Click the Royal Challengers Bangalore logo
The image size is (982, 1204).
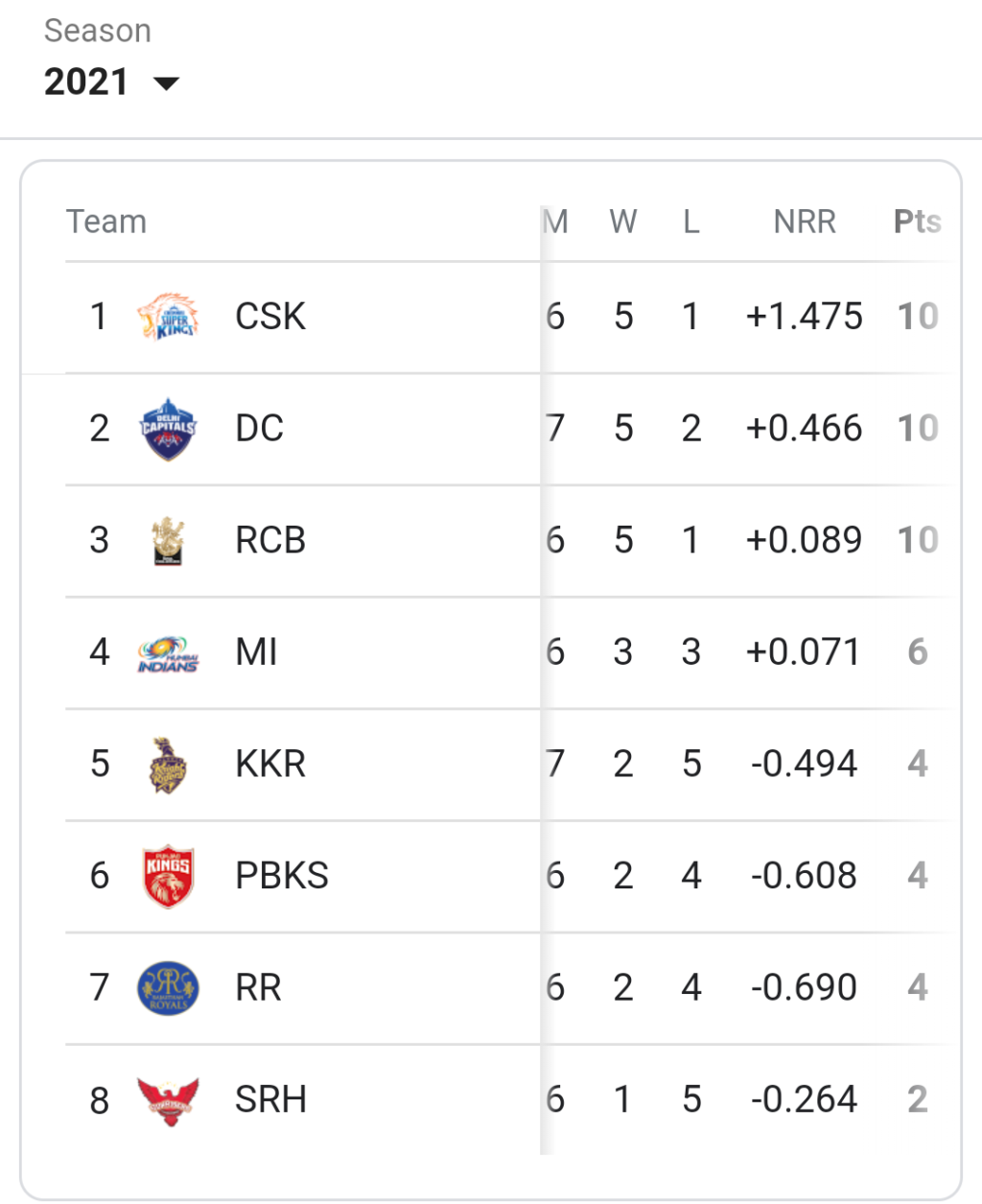coord(168,541)
